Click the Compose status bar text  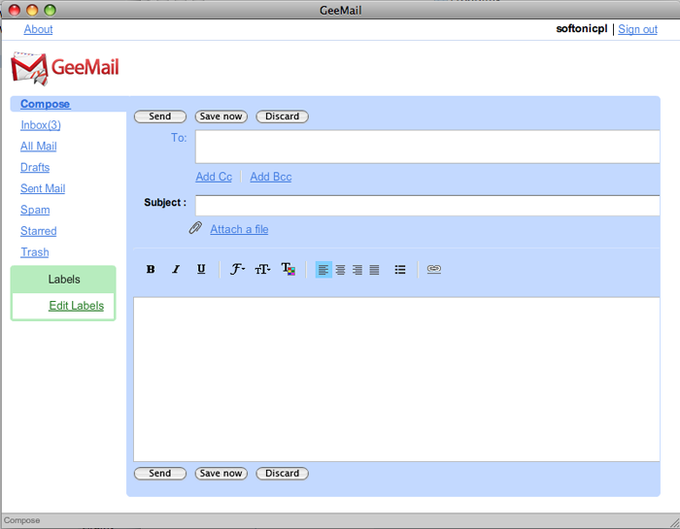pyautogui.click(x=22, y=520)
